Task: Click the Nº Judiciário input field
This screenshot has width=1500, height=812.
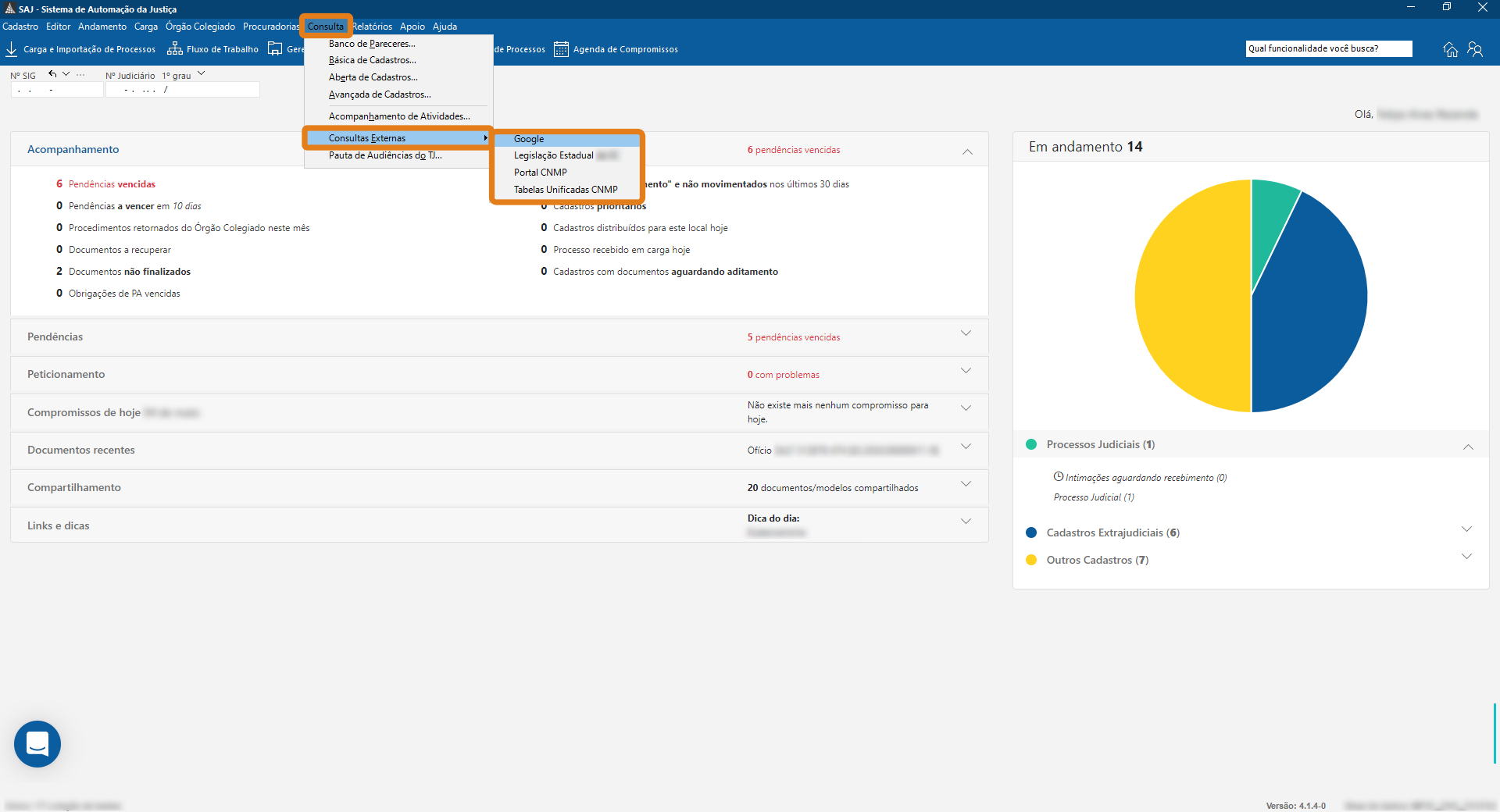Action: 182,90
